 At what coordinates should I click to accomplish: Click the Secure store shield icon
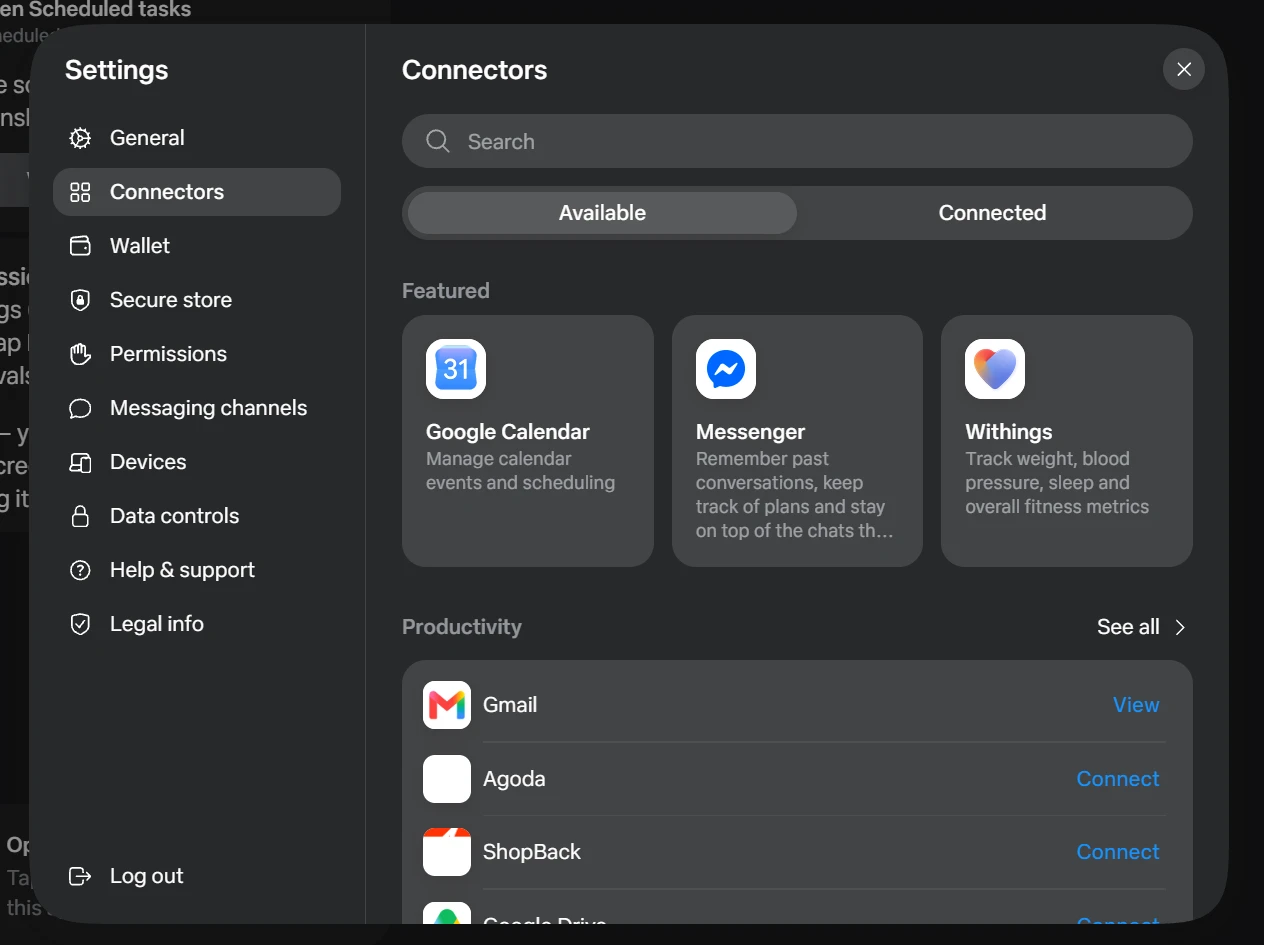pyautogui.click(x=80, y=300)
